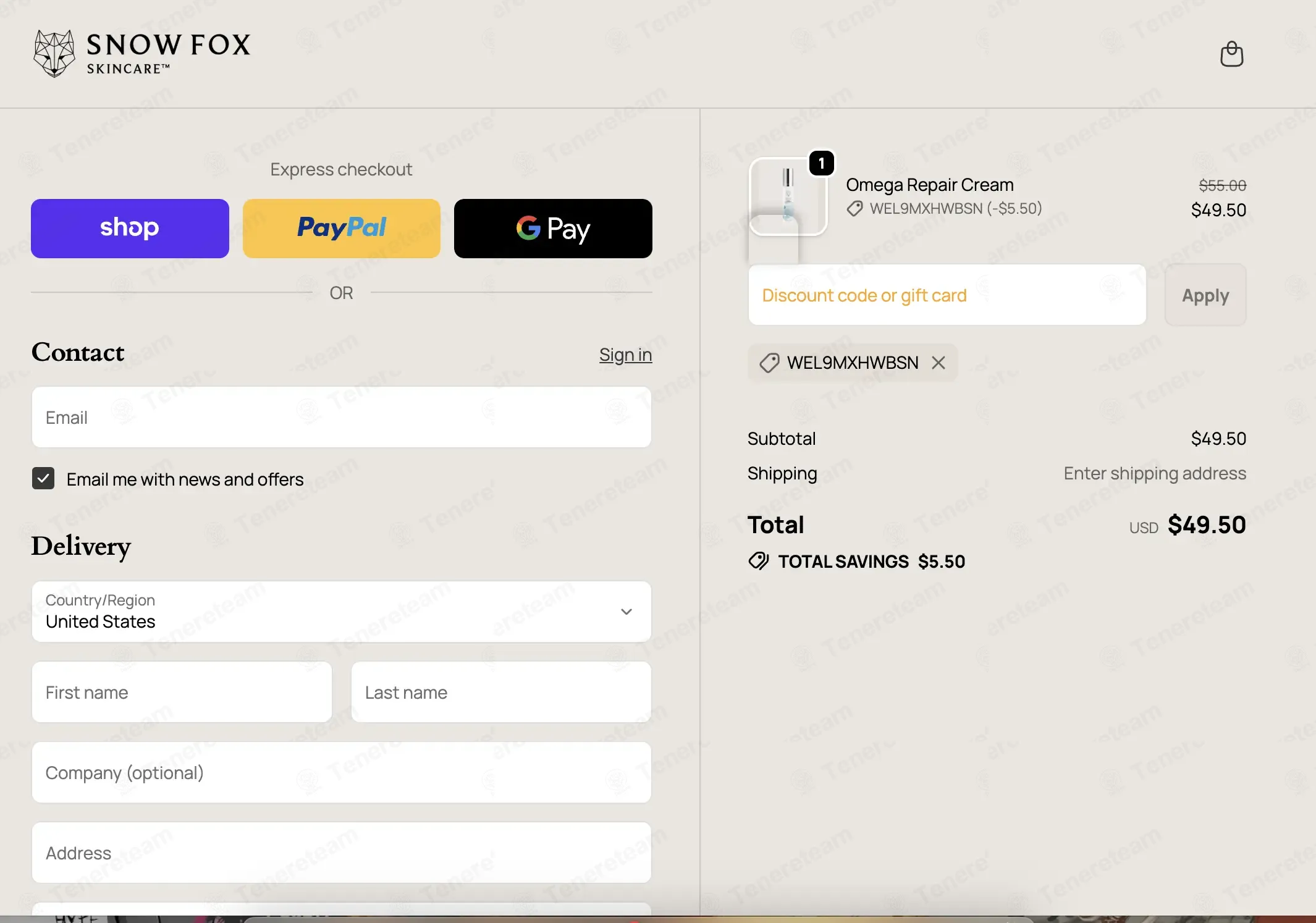Click the Country/Region chevron arrow
This screenshot has height=923, width=1316.
coord(626,612)
